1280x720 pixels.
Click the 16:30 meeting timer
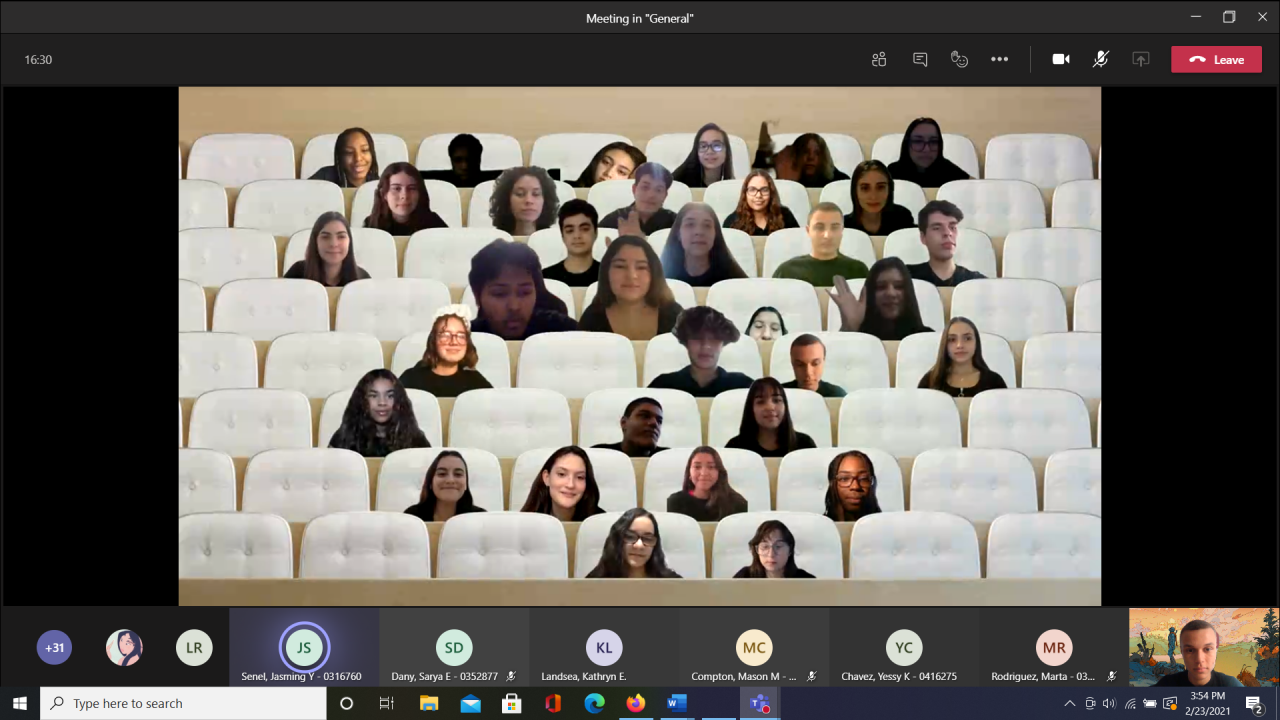[38, 60]
